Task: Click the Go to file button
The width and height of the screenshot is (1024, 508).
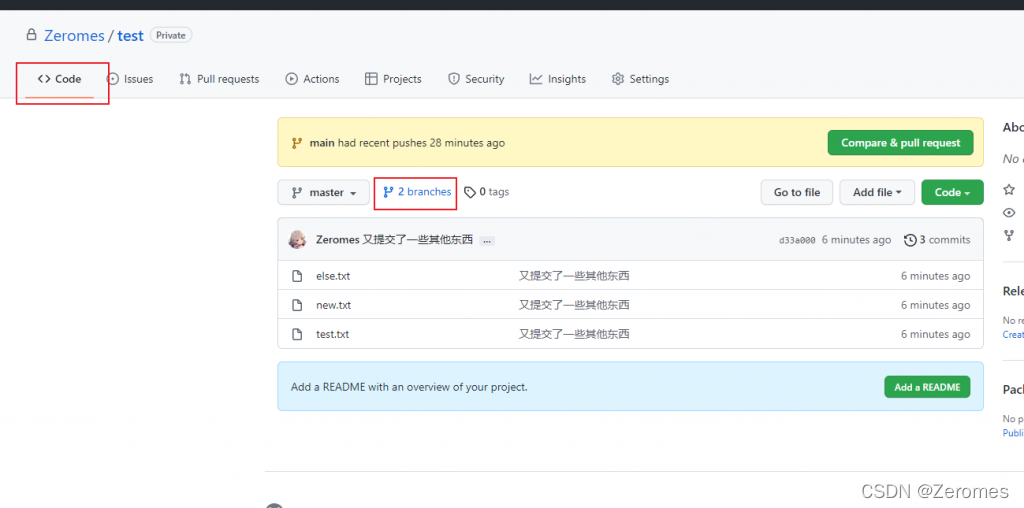Action: point(797,193)
